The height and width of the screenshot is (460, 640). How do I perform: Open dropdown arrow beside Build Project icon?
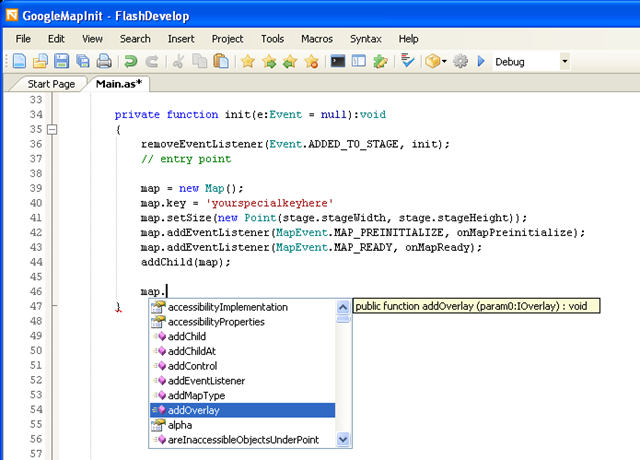tap(444, 62)
